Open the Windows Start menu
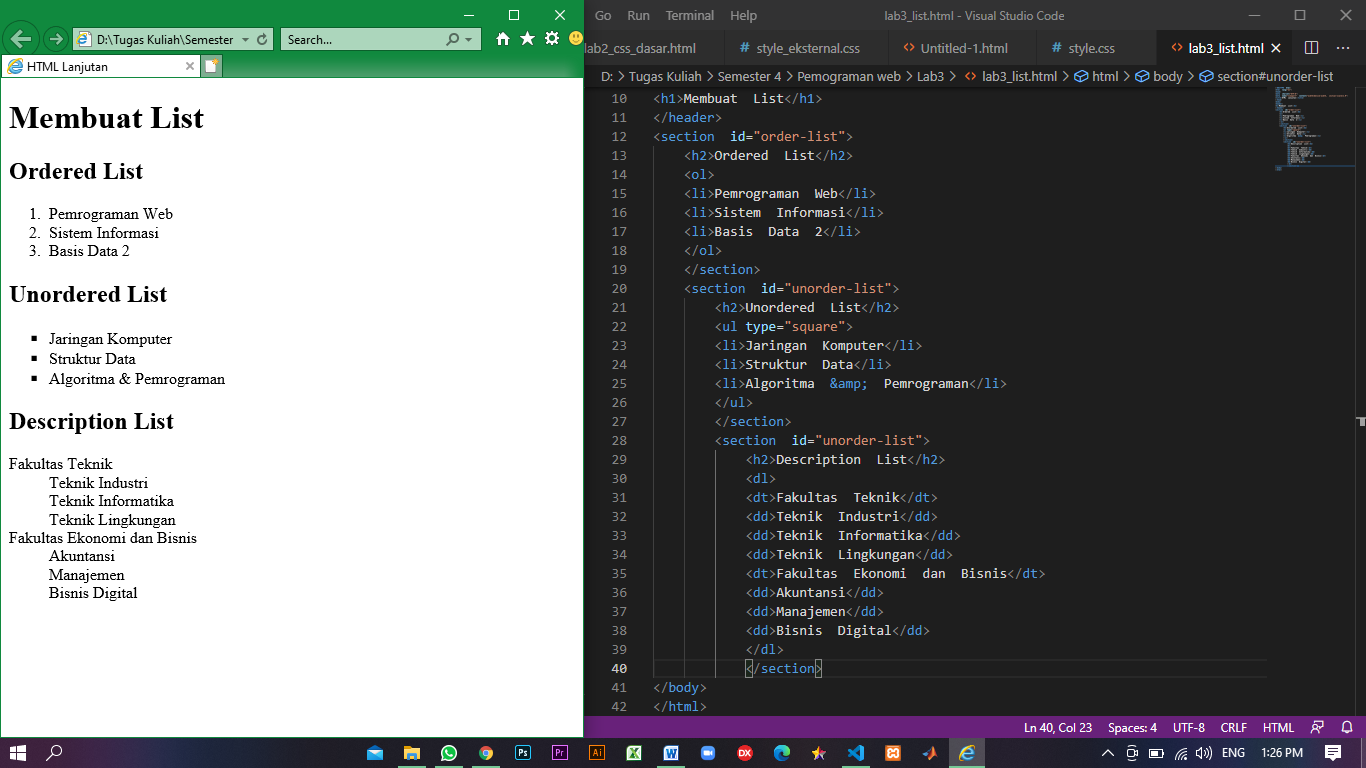Viewport: 1366px width, 768px height. click(18, 751)
